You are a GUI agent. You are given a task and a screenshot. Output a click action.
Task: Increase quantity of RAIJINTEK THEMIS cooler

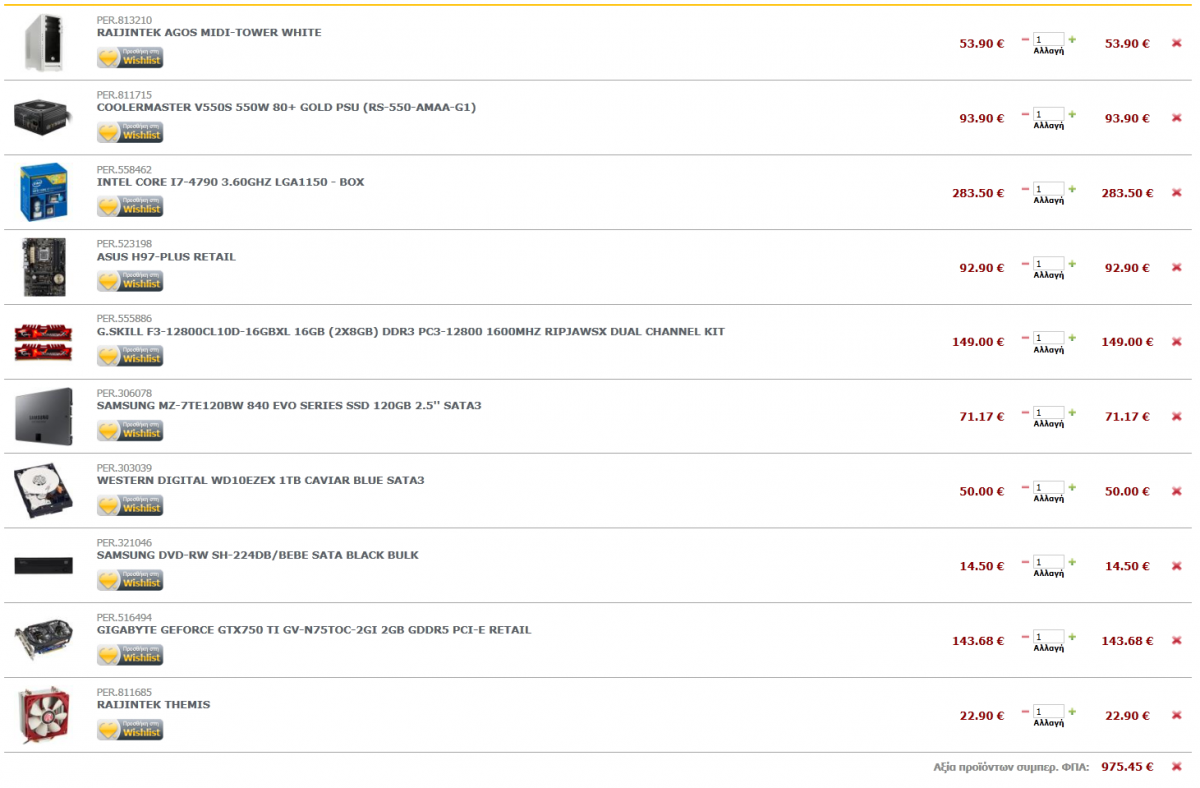tap(1072, 711)
